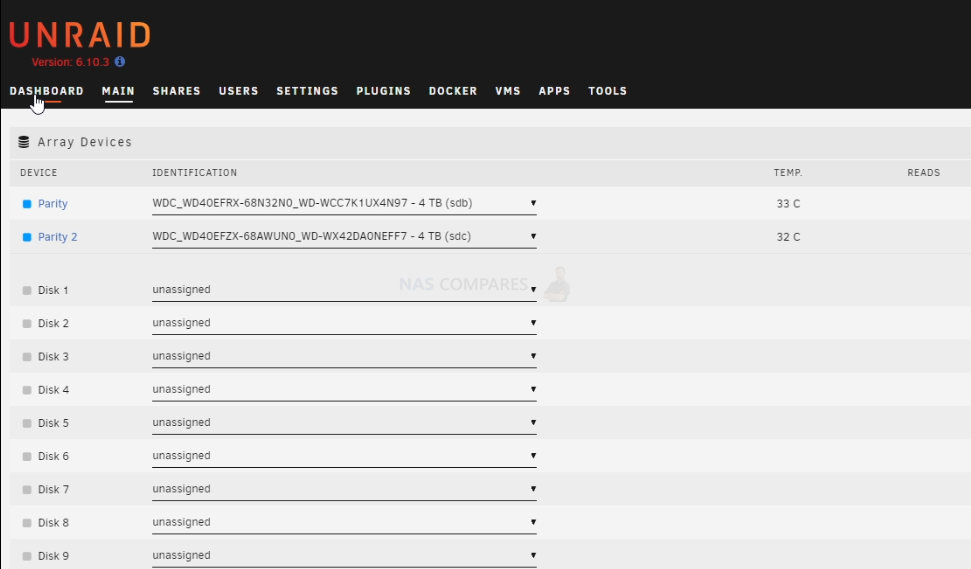Open the Parity device selection dropdown

tap(344, 203)
